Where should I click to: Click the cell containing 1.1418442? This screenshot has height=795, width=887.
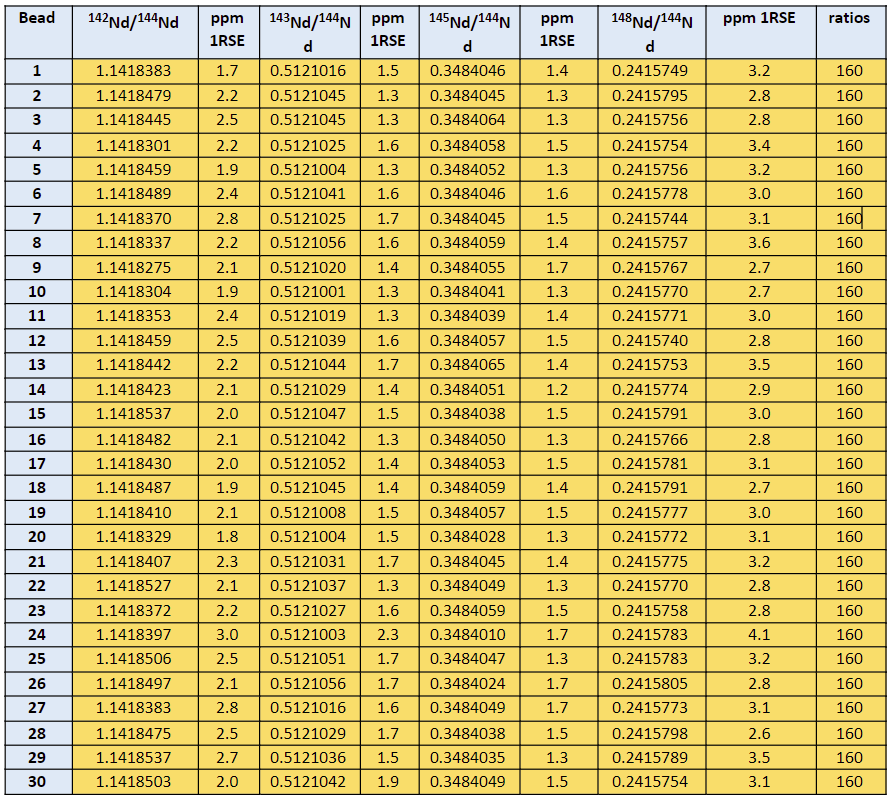tap(135, 364)
